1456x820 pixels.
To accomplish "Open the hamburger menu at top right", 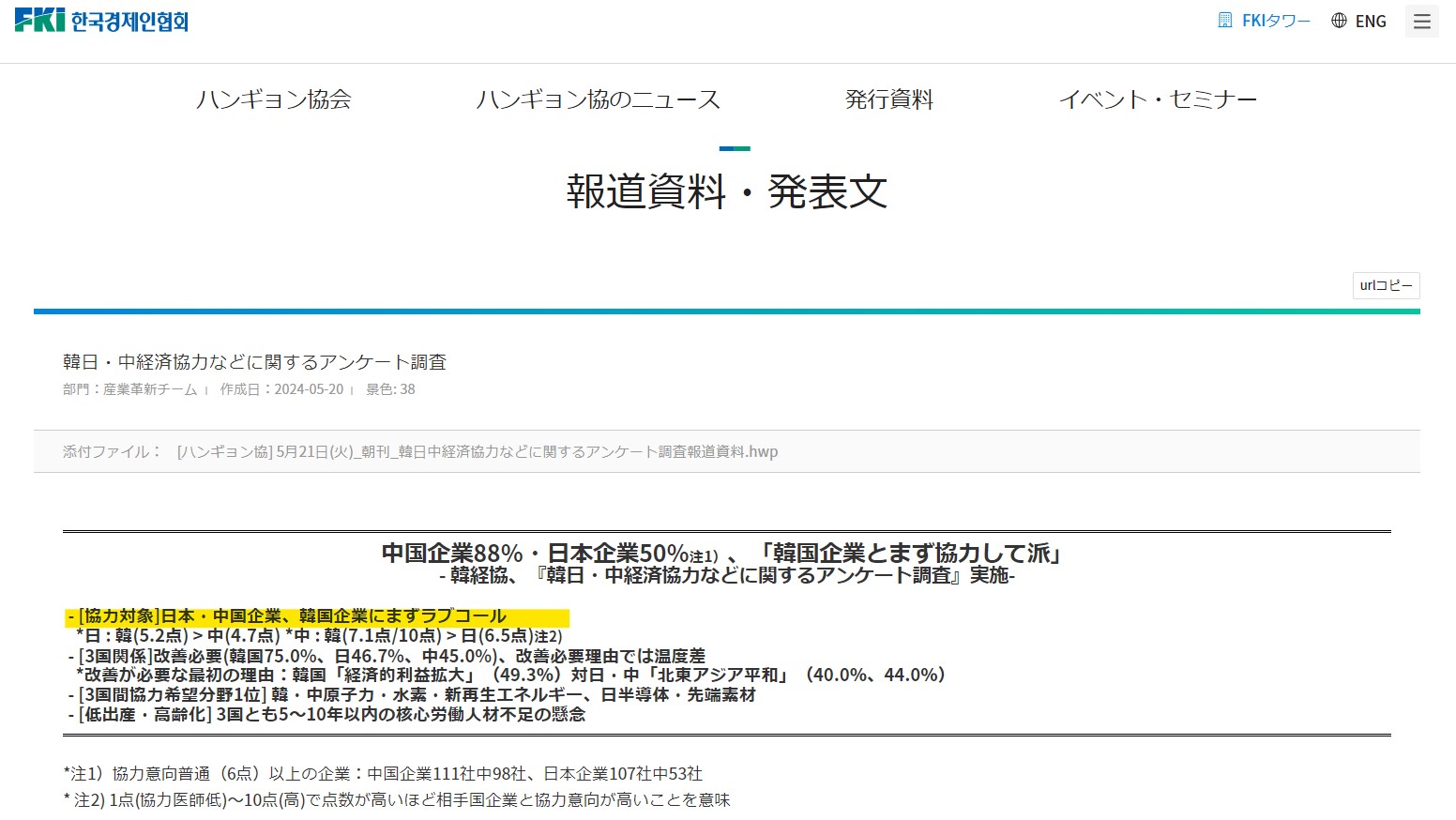I will tap(1421, 22).
